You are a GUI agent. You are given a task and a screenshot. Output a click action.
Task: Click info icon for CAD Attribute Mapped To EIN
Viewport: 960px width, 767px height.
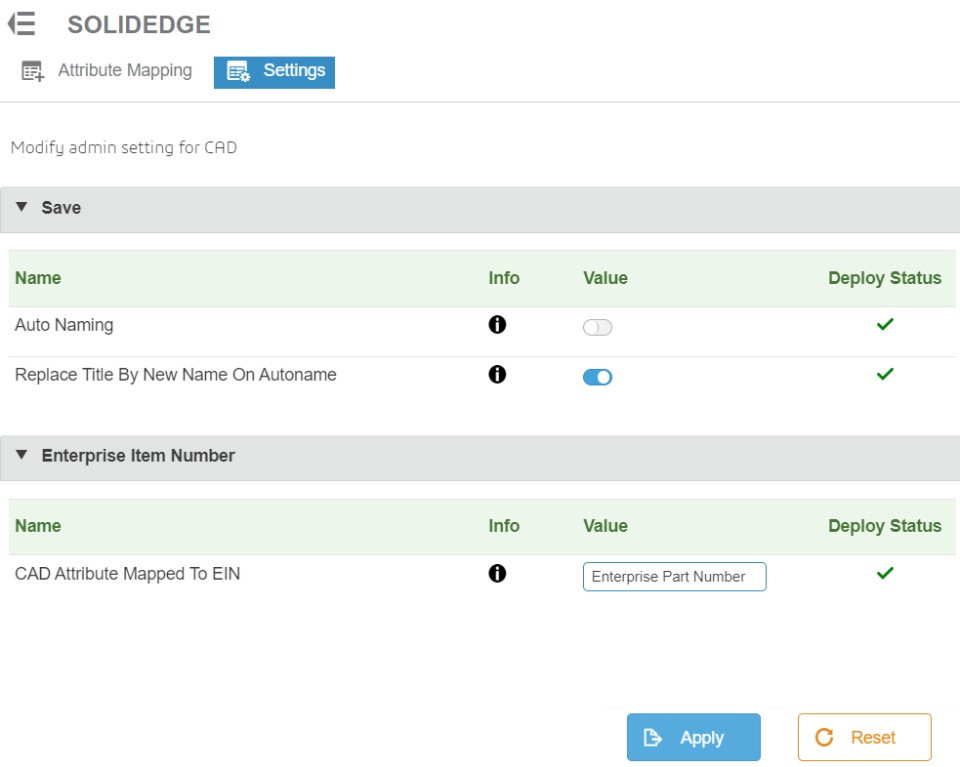pos(497,574)
